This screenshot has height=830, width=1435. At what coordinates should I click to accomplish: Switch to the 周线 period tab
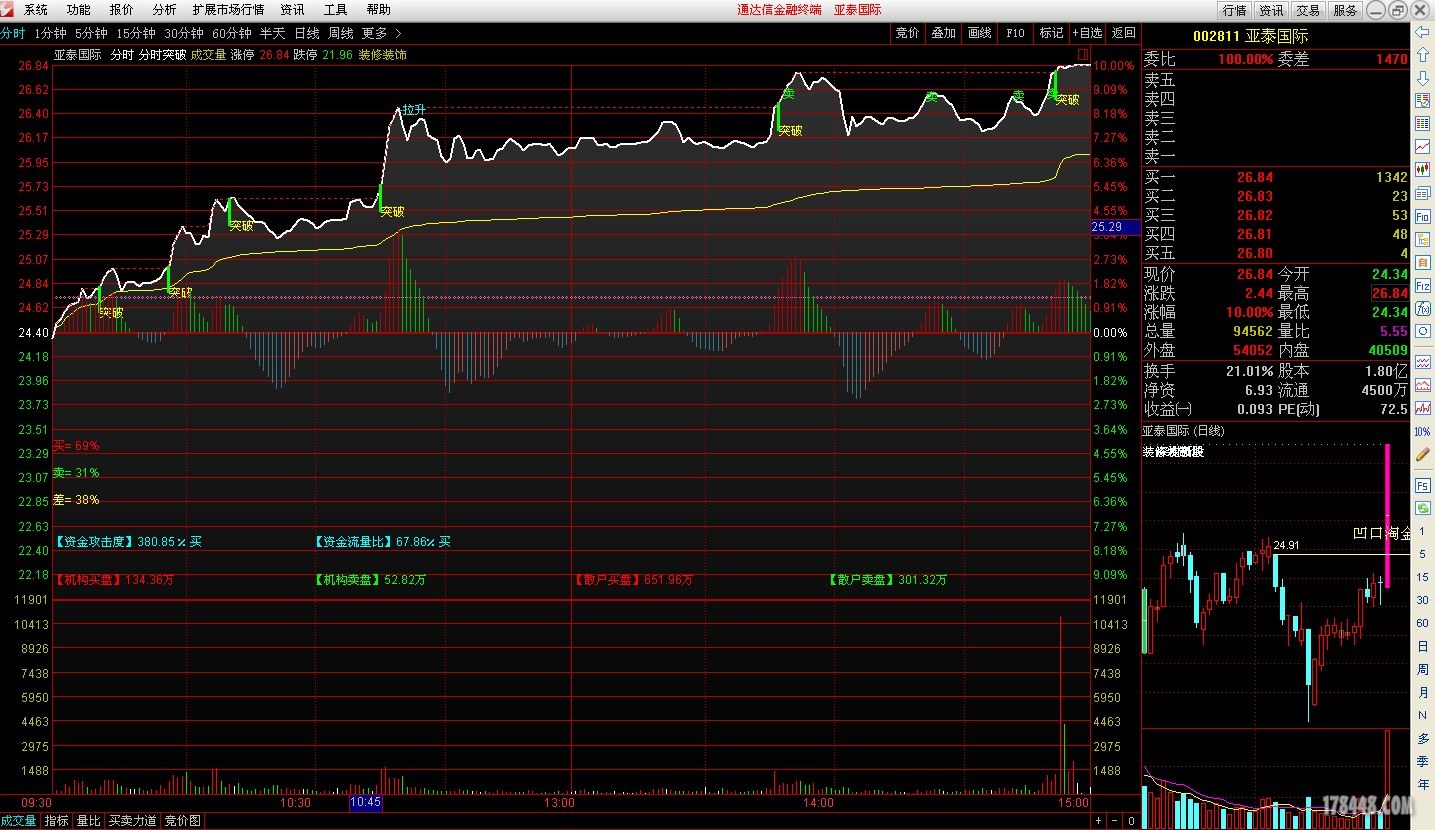(x=340, y=33)
